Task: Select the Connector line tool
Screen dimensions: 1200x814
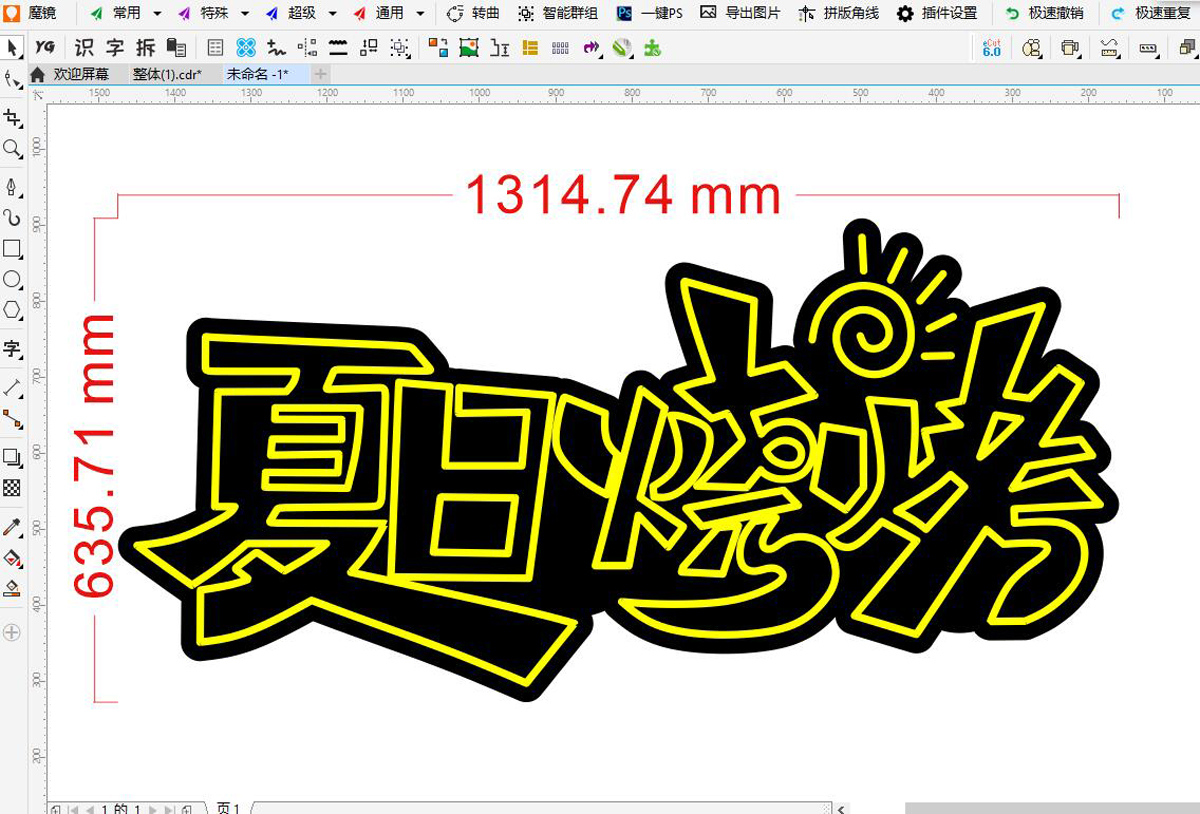Action: pos(12,418)
